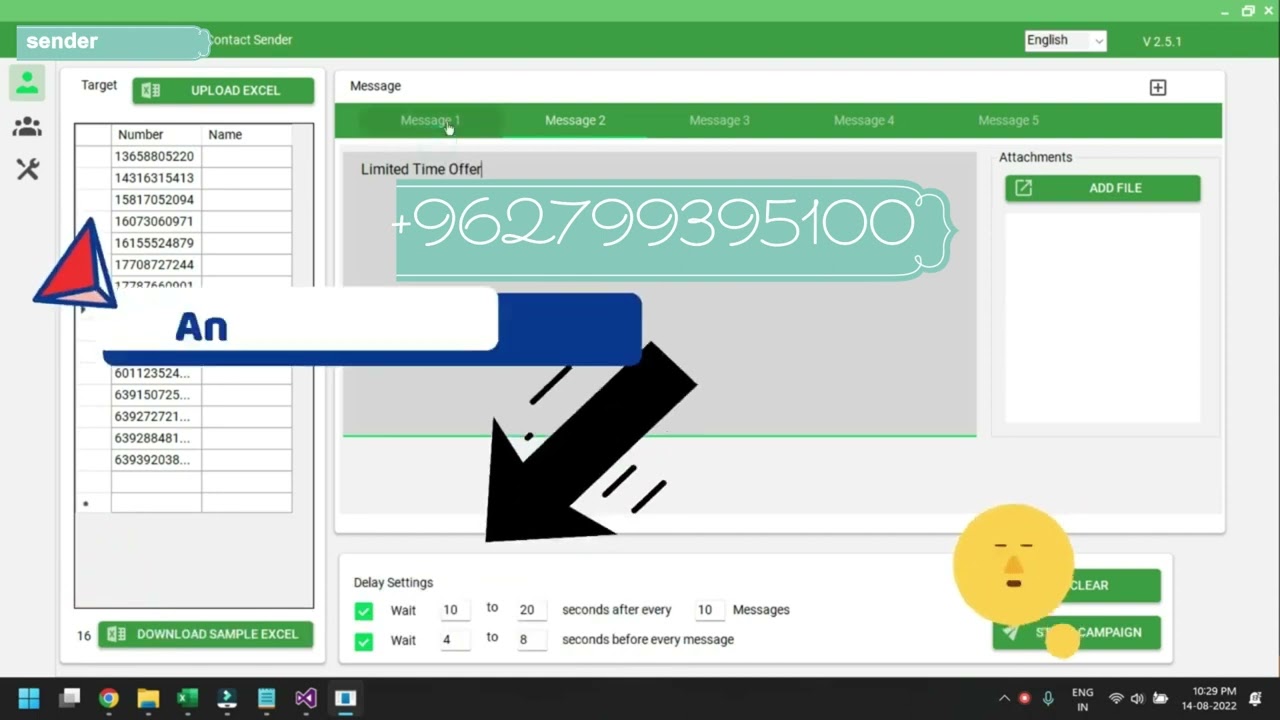The image size is (1280, 720).
Task: Select number 13658805220 in the table
Action: pos(156,157)
